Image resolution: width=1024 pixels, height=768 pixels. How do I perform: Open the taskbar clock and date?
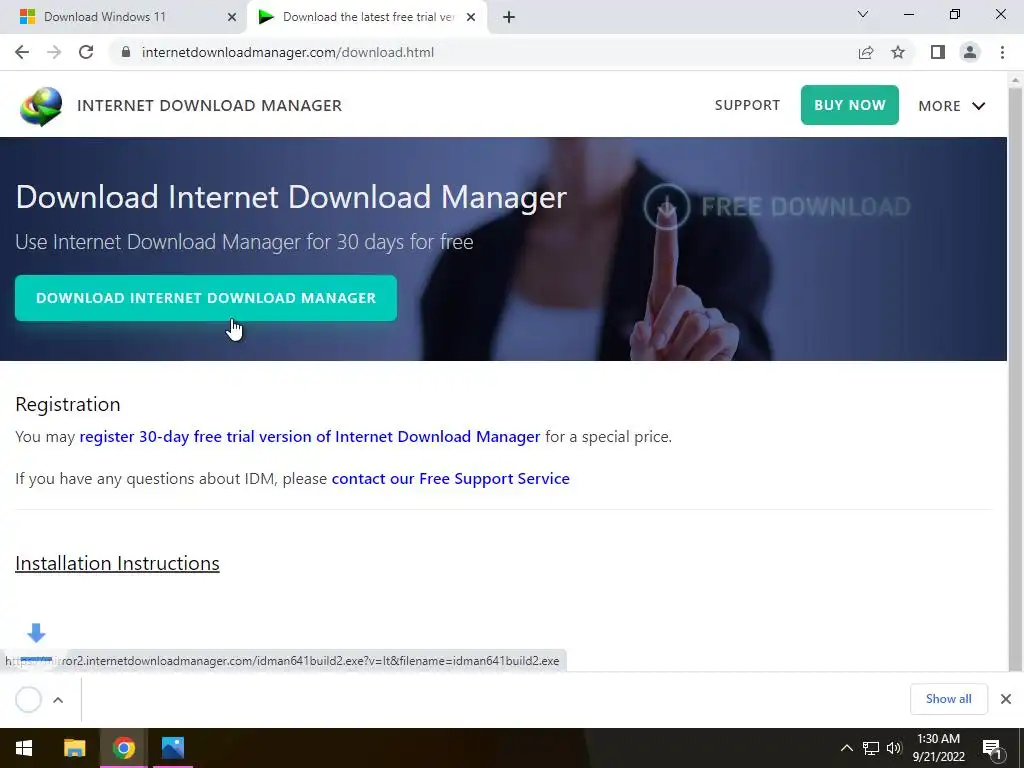[x=938, y=748]
